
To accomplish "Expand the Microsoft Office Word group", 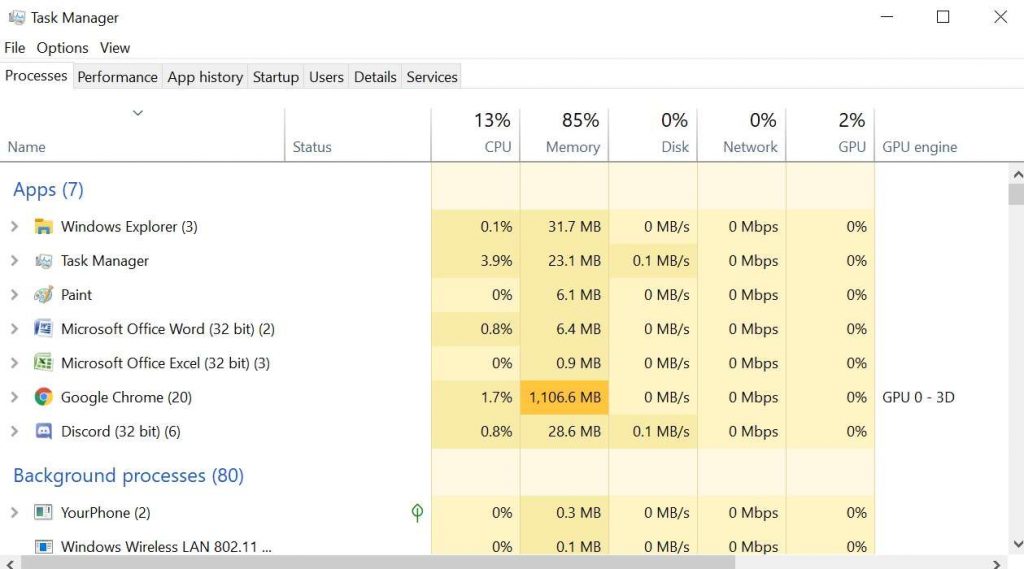I will tap(14, 329).
